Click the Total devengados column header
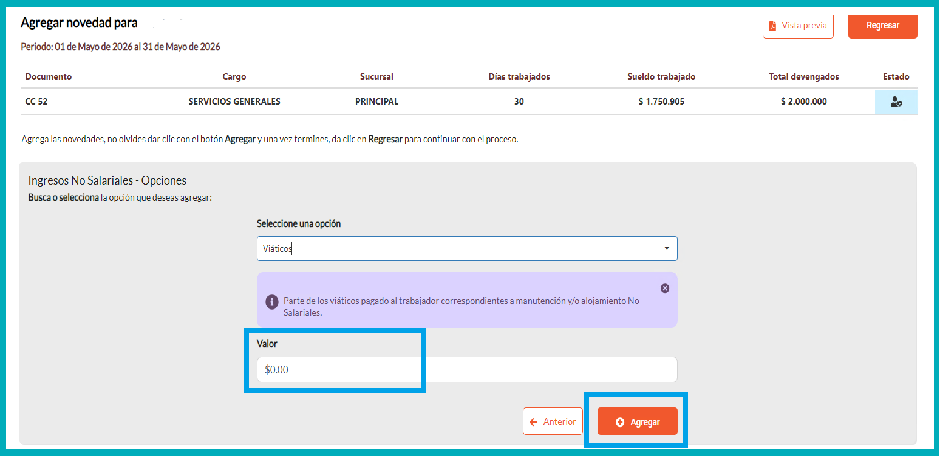Viewport: 939px width, 456px height. click(804, 77)
